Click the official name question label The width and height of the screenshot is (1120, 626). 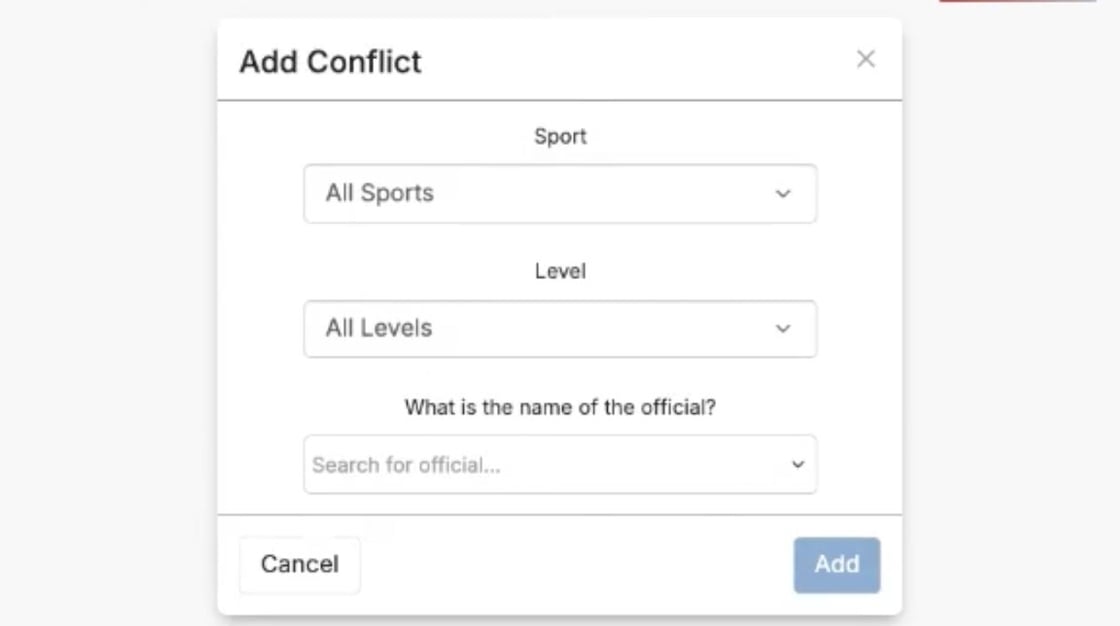[560, 407]
